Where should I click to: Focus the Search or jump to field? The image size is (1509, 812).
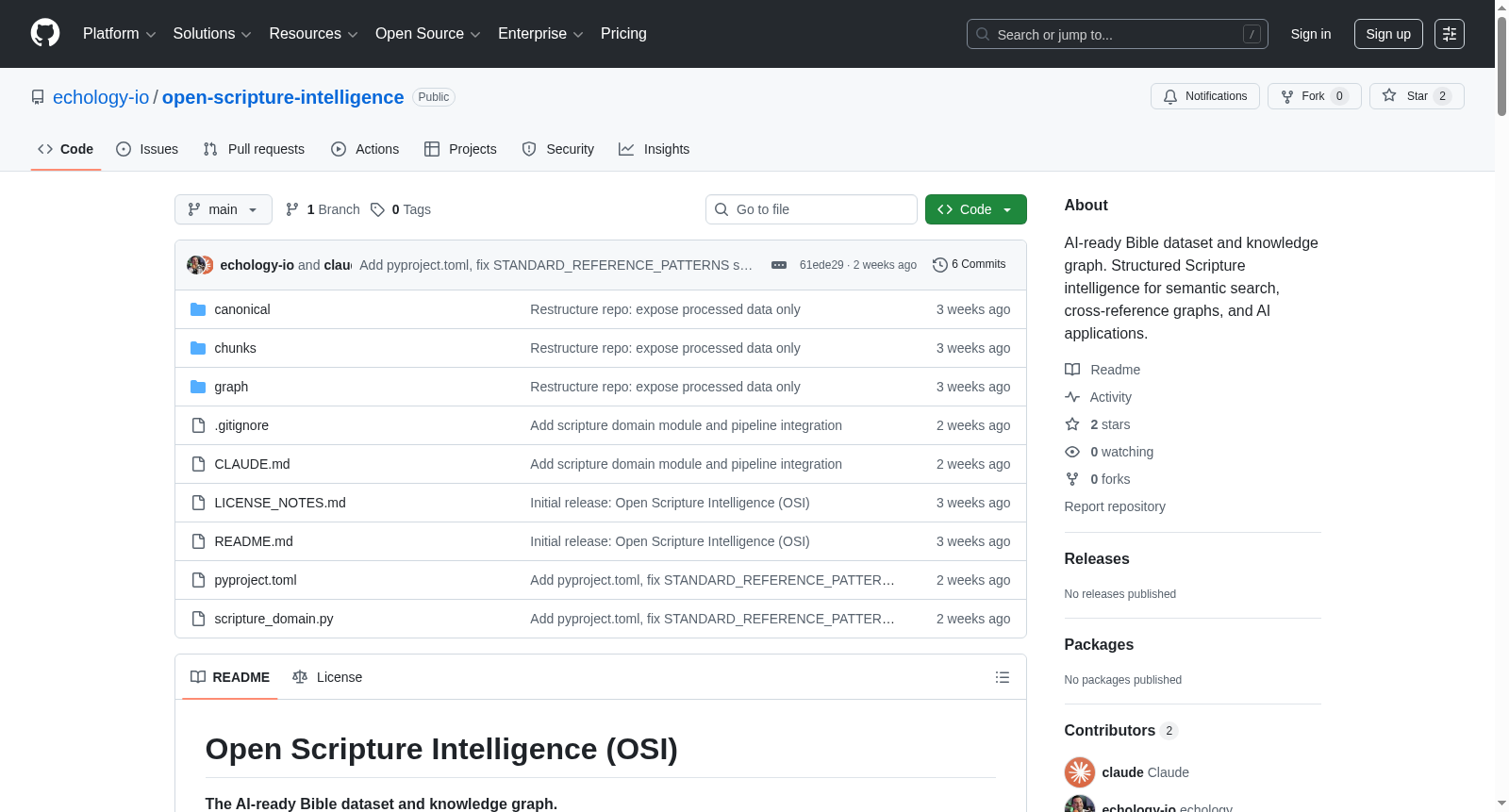tap(1118, 34)
